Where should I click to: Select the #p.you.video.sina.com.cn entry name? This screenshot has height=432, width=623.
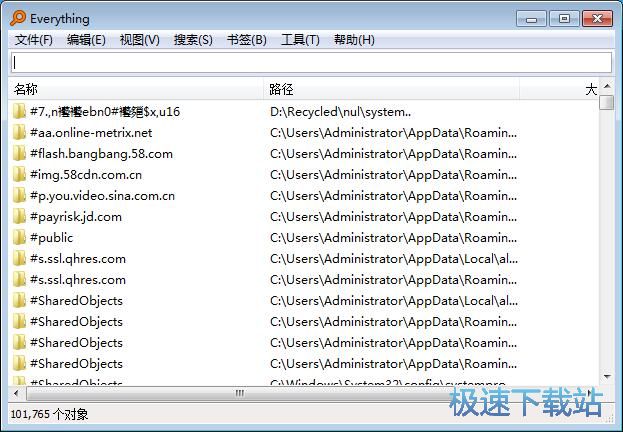tap(103, 196)
